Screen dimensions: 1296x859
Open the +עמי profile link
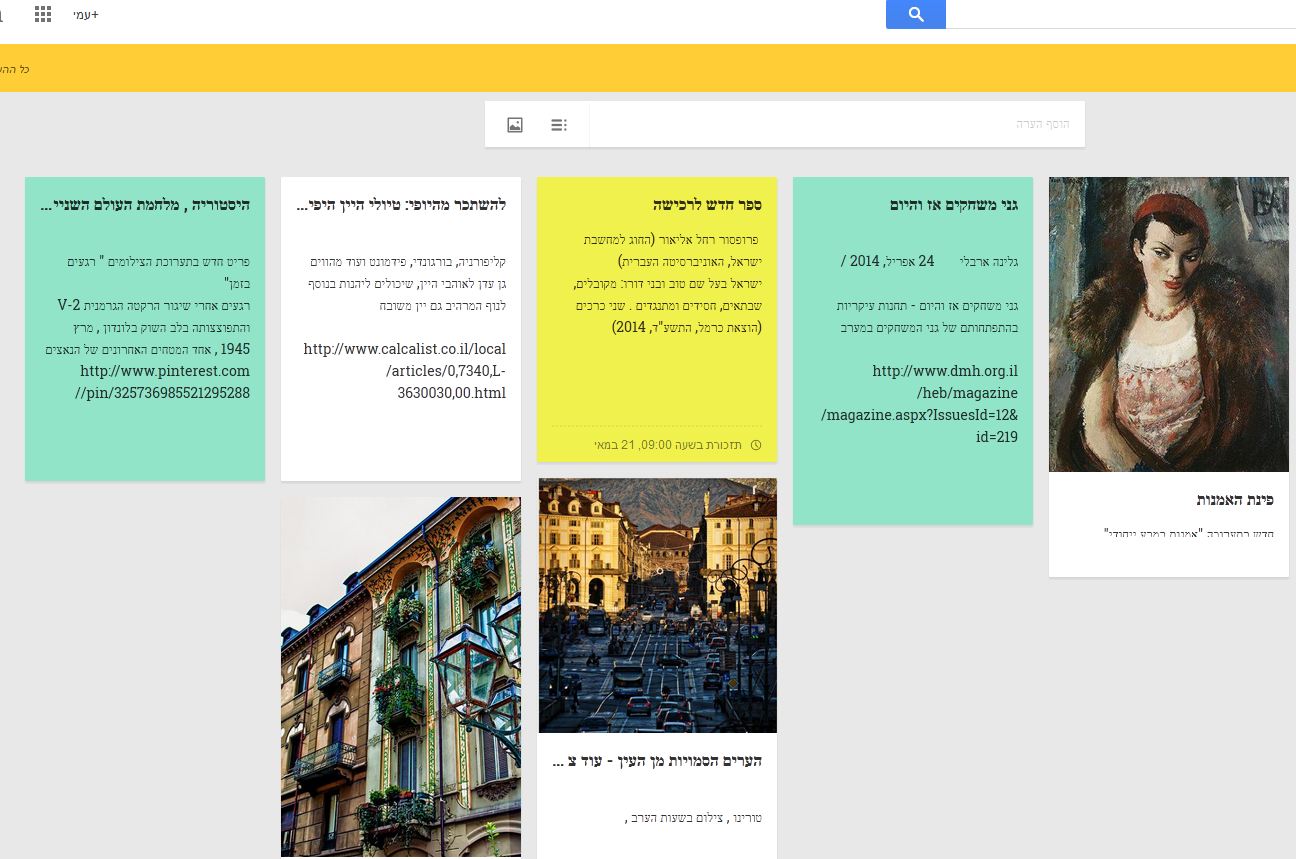click(86, 15)
